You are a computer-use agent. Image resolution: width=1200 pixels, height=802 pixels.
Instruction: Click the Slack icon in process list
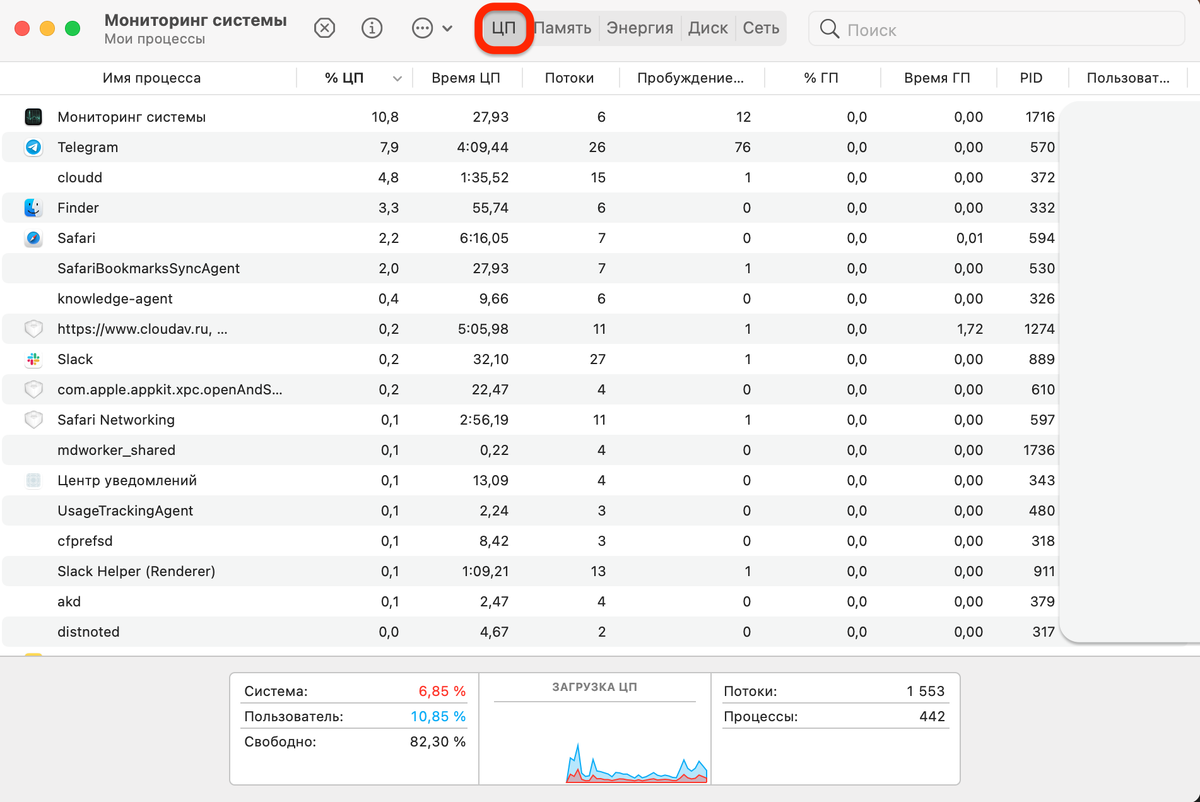coord(33,359)
